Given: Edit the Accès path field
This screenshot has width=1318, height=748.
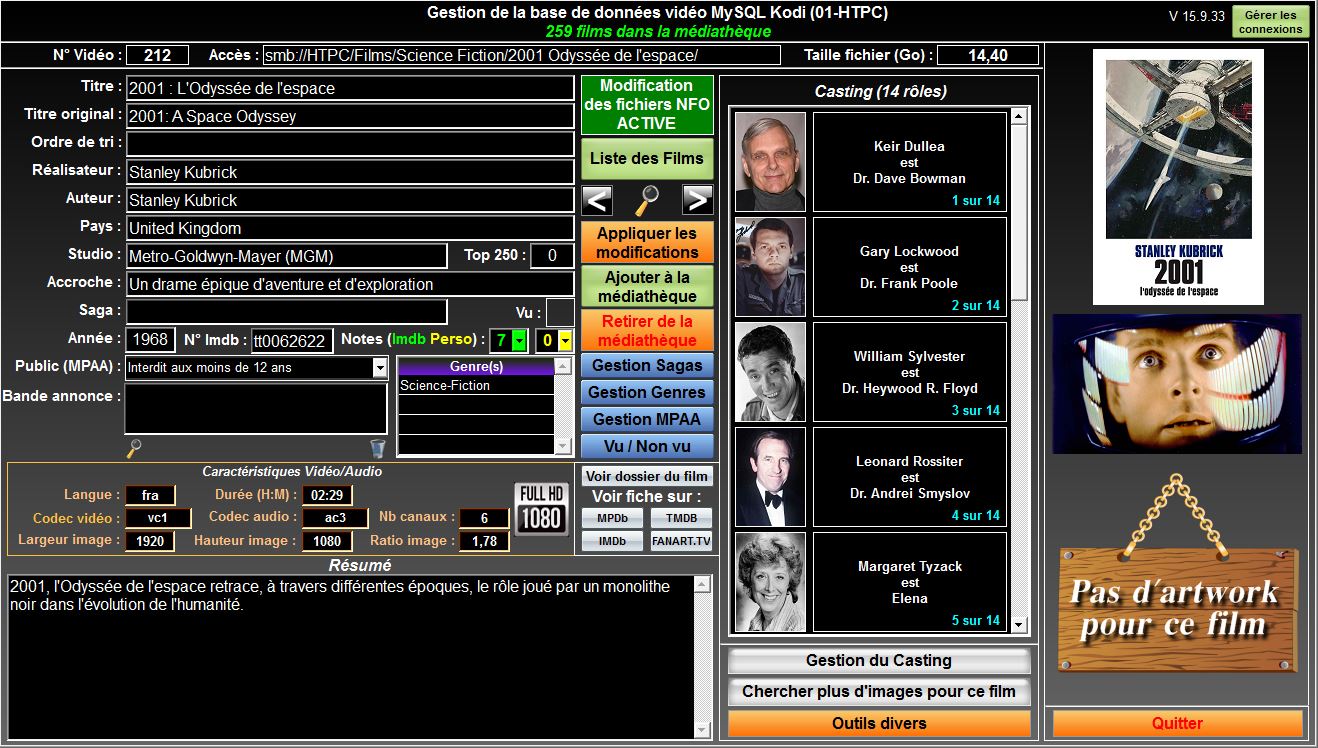Looking at the screenshot, I should pos(521,55).
